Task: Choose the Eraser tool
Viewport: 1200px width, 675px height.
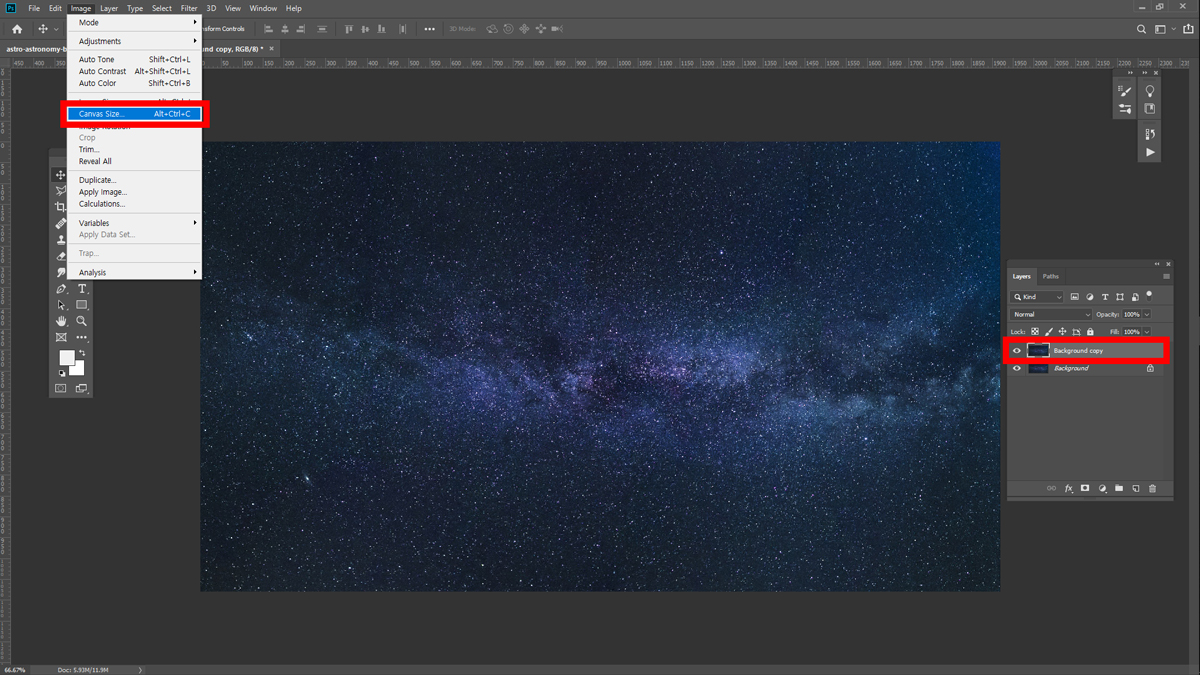Action: (x=61, y=256)
